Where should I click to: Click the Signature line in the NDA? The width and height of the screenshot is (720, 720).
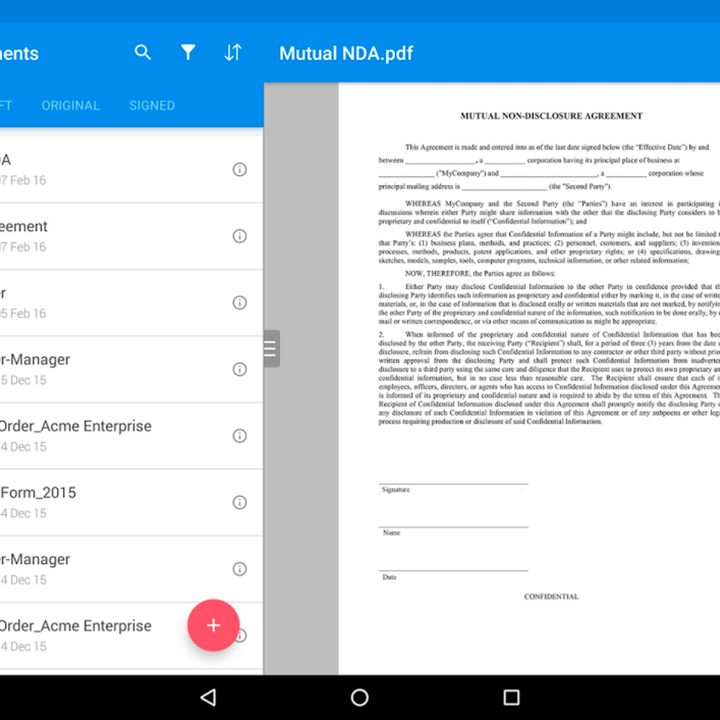[453, 483]
